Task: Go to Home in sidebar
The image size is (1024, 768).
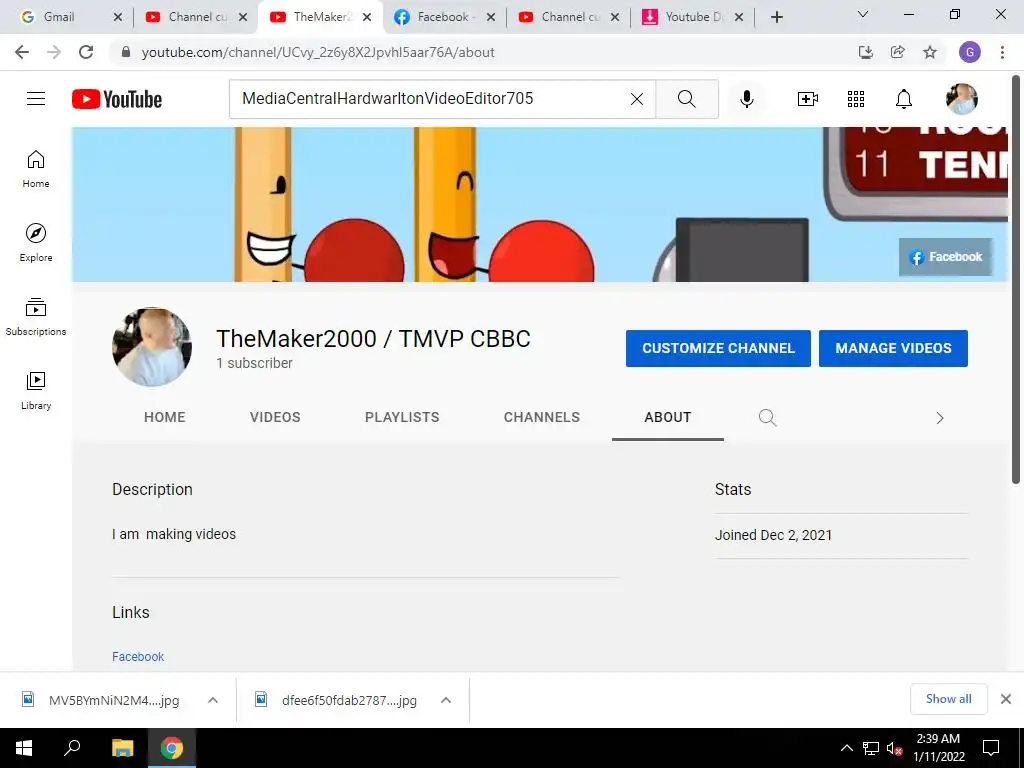Action: click(x=36, y=169)
